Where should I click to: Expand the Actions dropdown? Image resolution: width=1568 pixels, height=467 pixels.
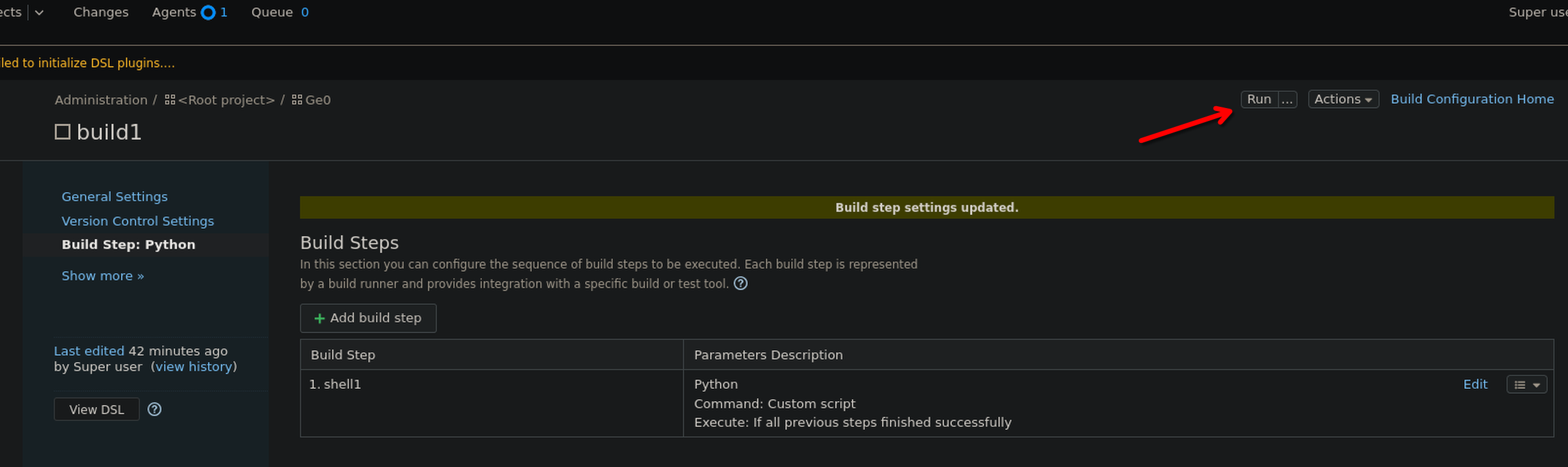coord(1343,99)
